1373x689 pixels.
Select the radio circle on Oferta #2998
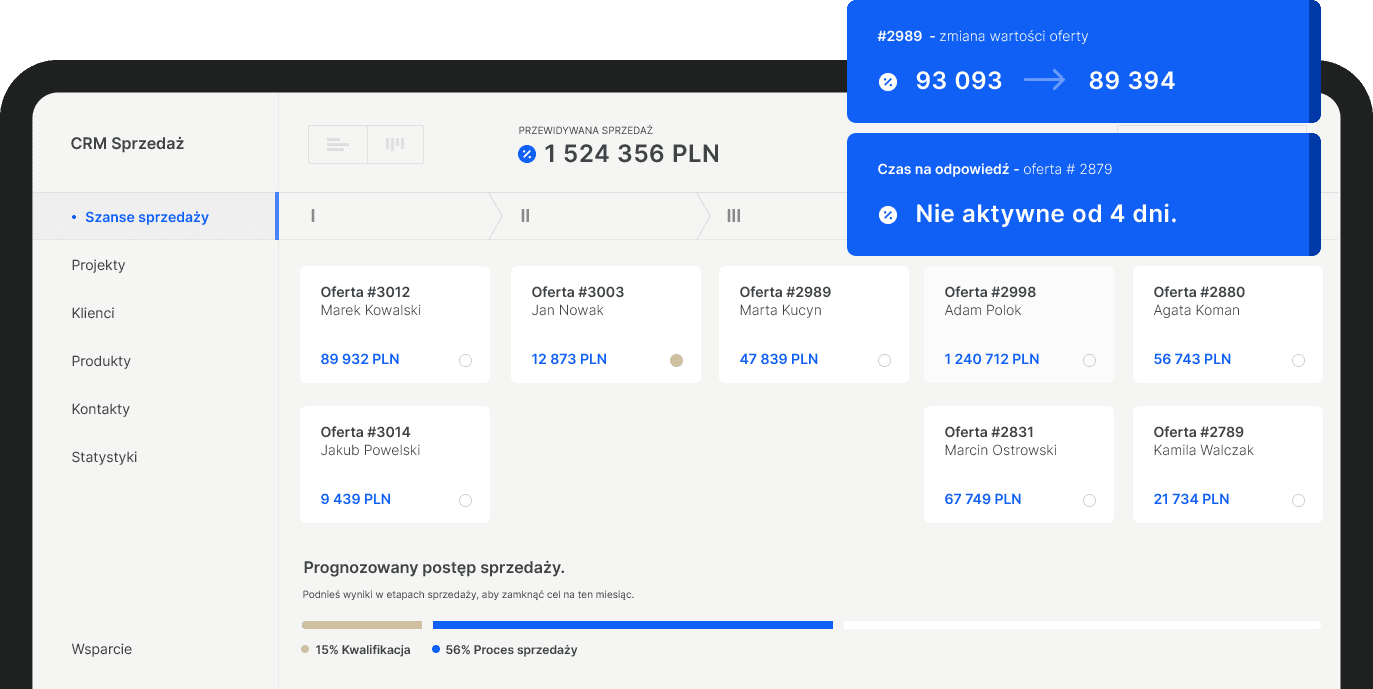point(1089,361)
